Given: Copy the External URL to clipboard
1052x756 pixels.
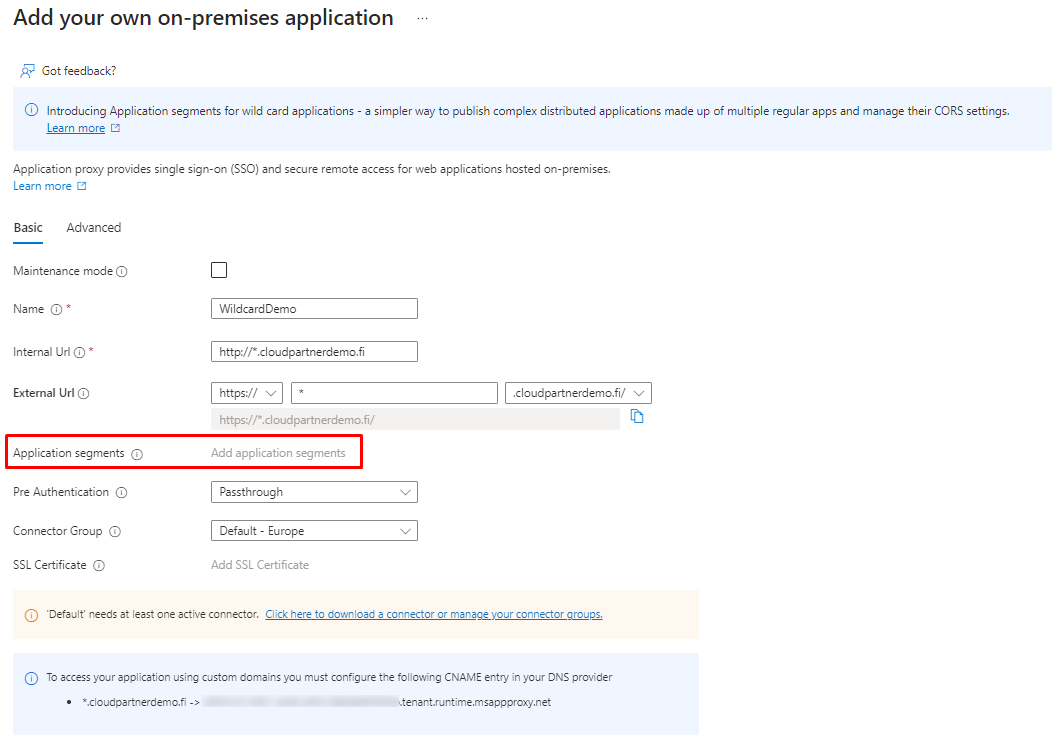Looking at the screenshot, I should (x=637, y=417).
